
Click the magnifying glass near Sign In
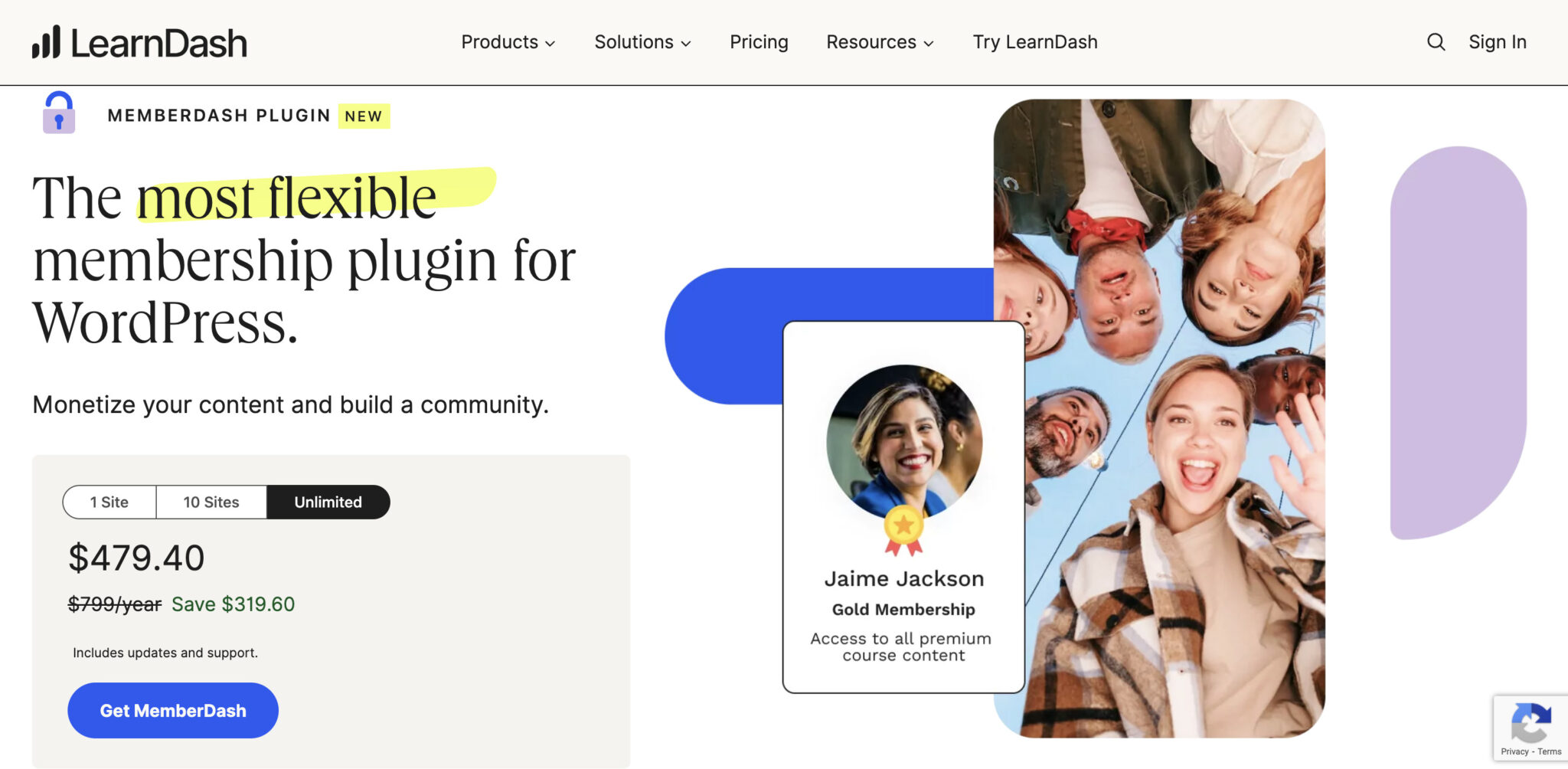[1436, 42]
